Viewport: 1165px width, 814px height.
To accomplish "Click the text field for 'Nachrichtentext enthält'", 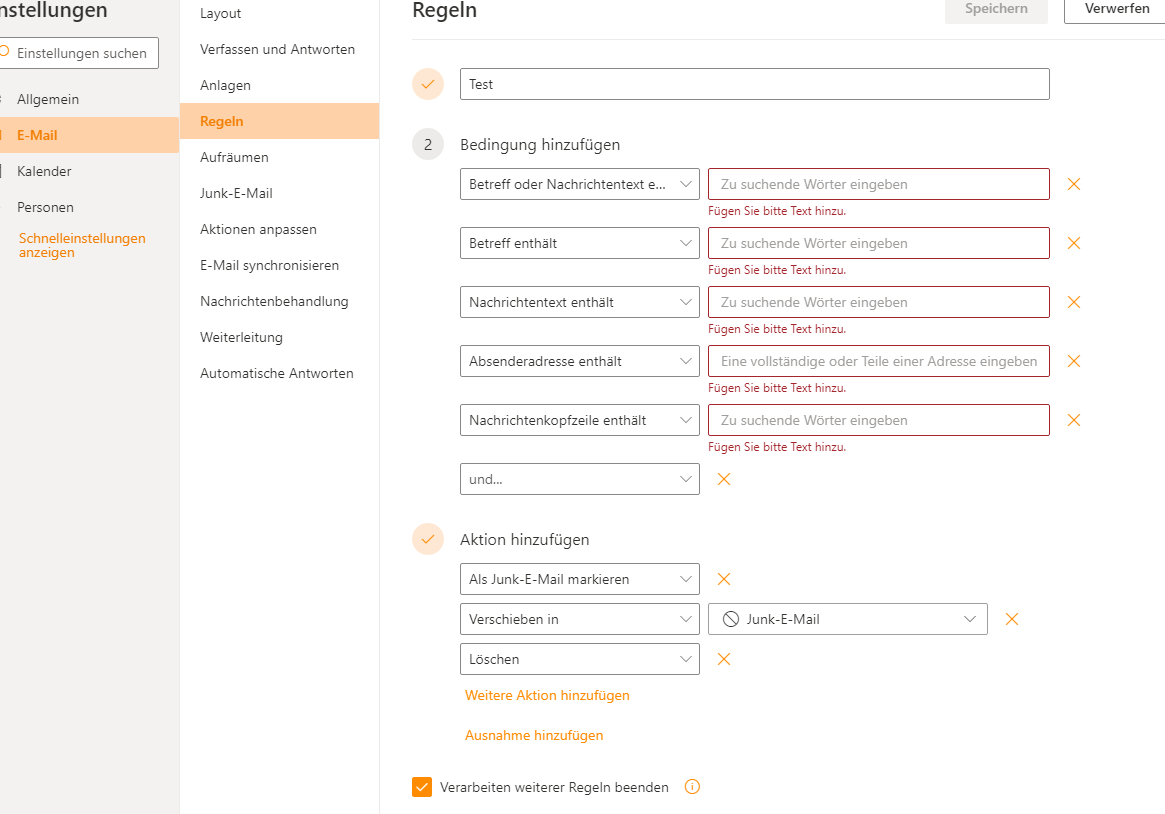I will click(x=879, y=302).
